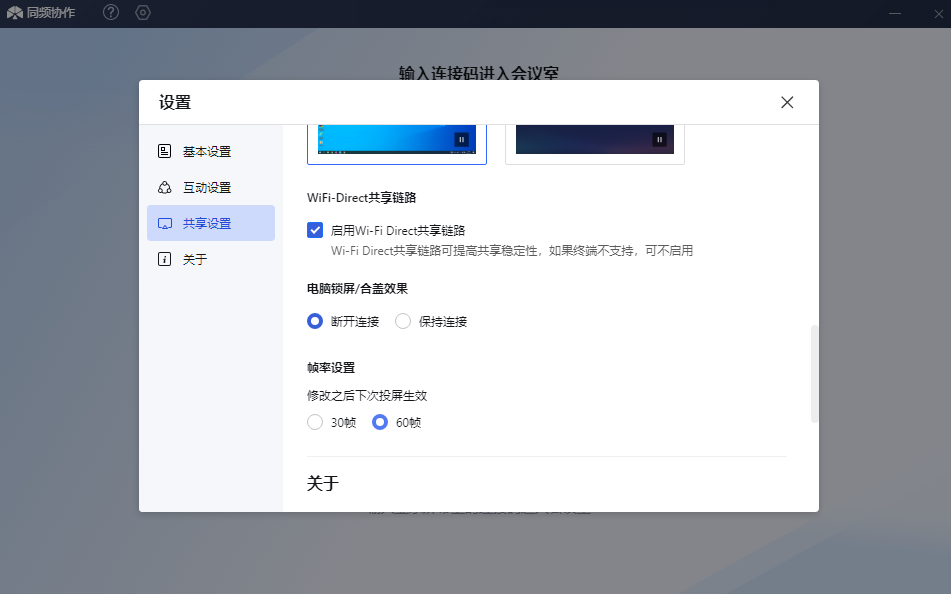Screen dimensions: 951x594
Task: Disable 启用Wi-Fi Direct共享链路 checkbox
Action: click(x=315, y=230)
